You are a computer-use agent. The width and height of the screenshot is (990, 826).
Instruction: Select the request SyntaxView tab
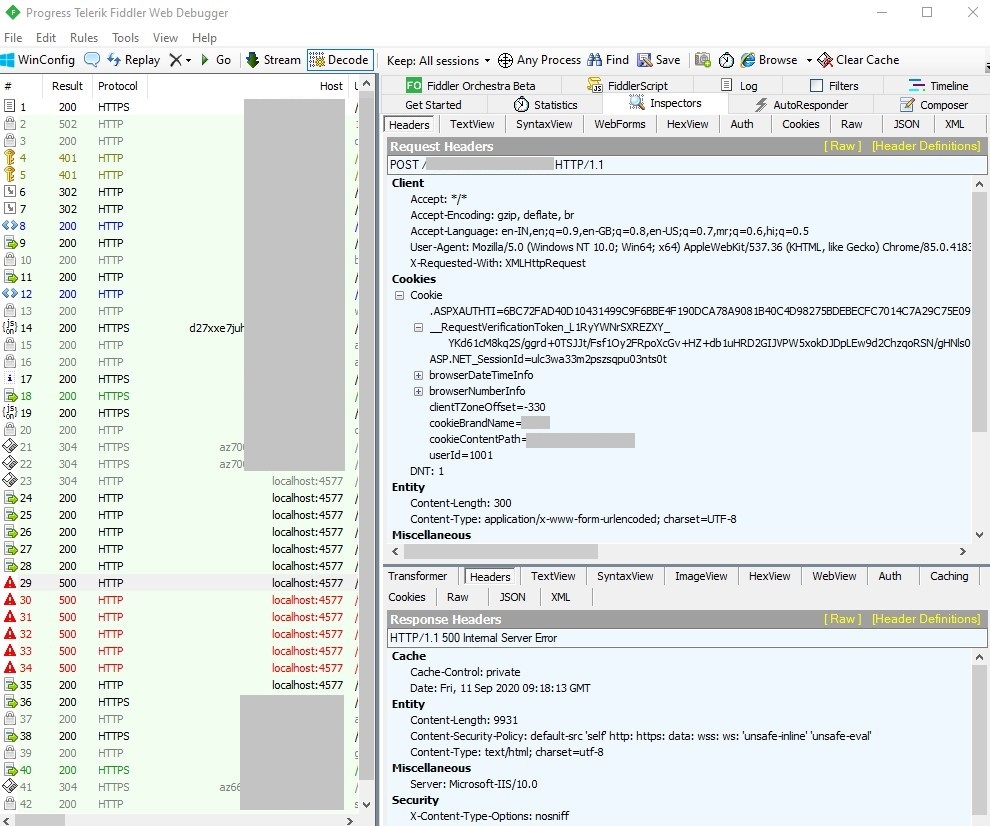[544, 124]
